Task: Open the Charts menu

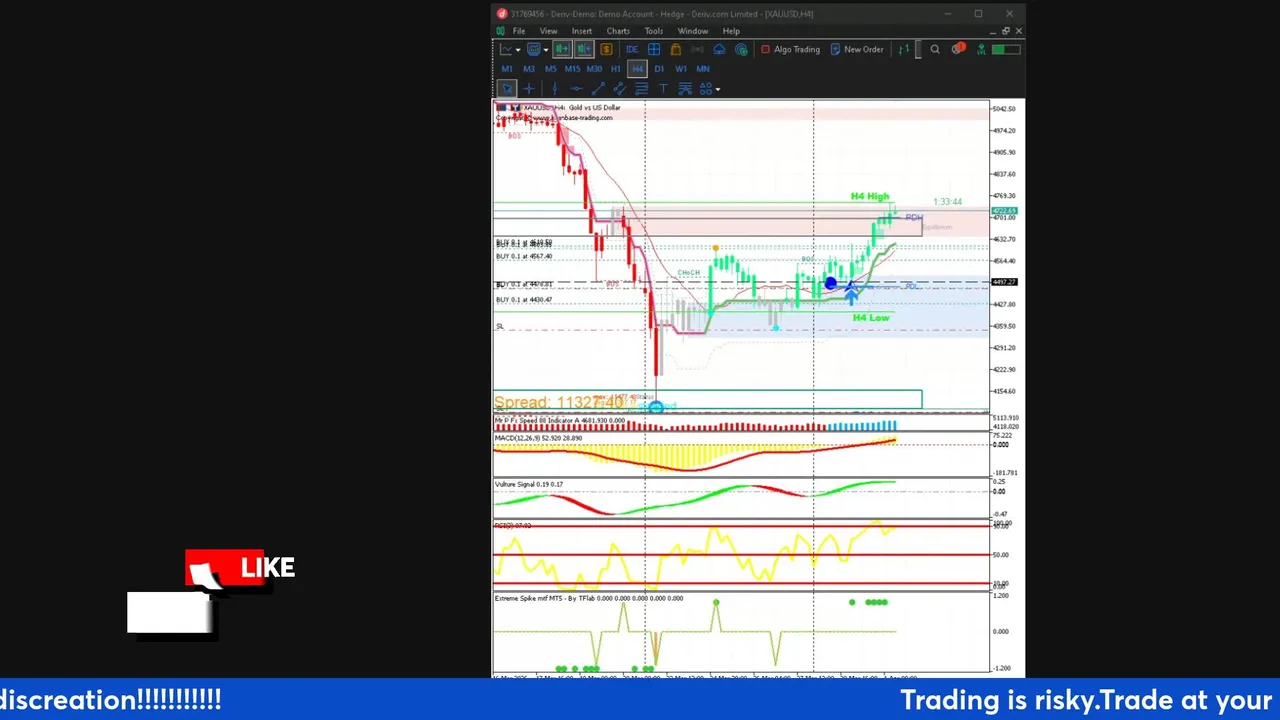Action: tap(618, 31)
